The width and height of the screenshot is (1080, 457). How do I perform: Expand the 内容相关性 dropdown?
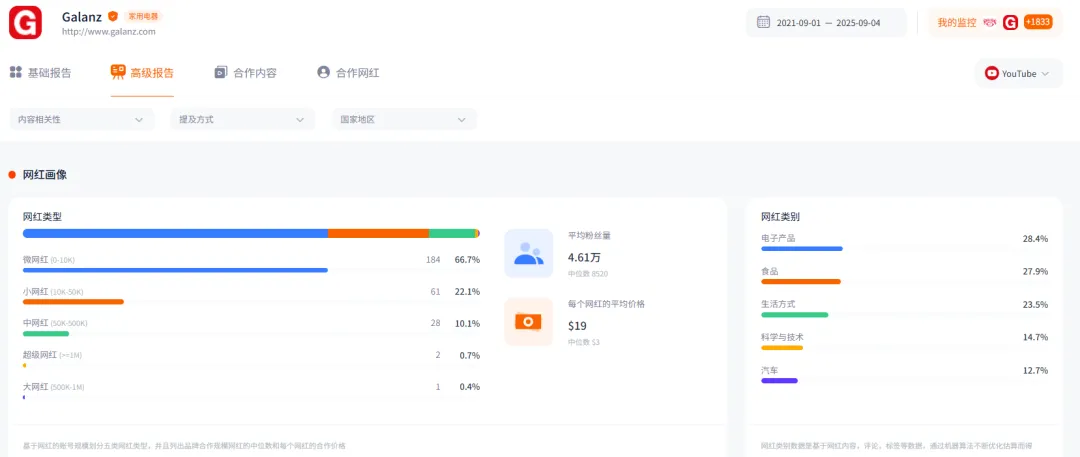pyautogui.click(x=82, y=119)
